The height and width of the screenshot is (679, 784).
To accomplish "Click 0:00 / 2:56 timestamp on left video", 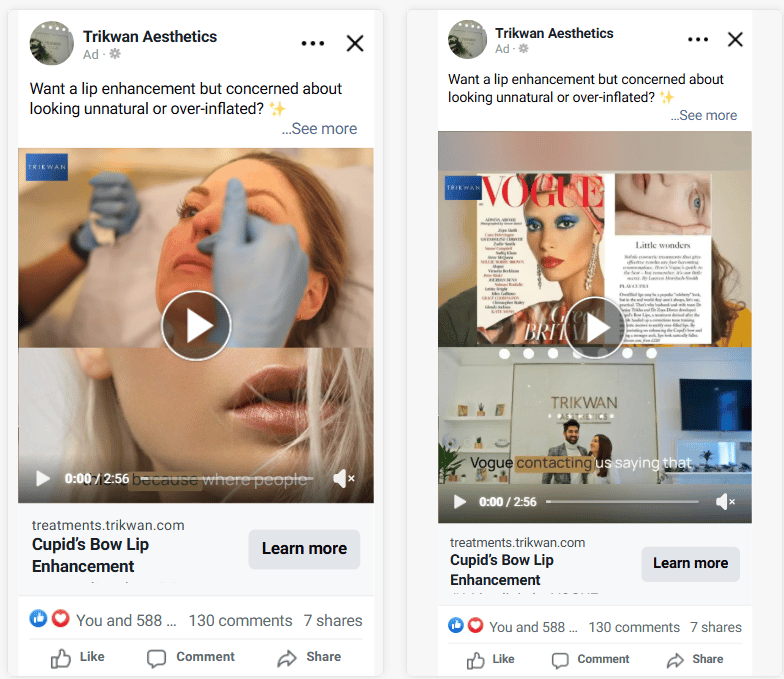I will [x=97, y=478].
